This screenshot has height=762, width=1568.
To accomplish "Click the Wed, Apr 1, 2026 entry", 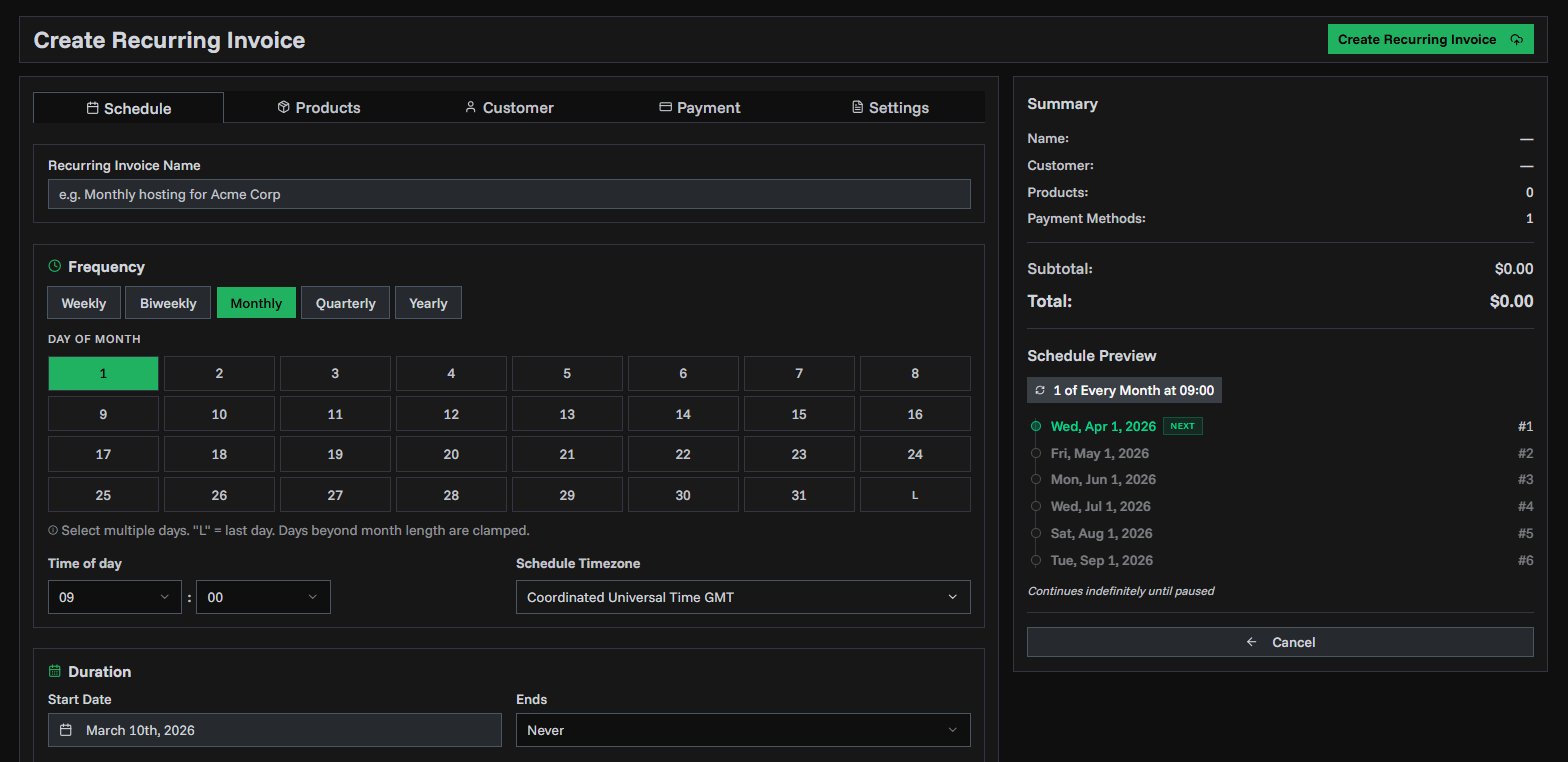I will pos(1103,426).
